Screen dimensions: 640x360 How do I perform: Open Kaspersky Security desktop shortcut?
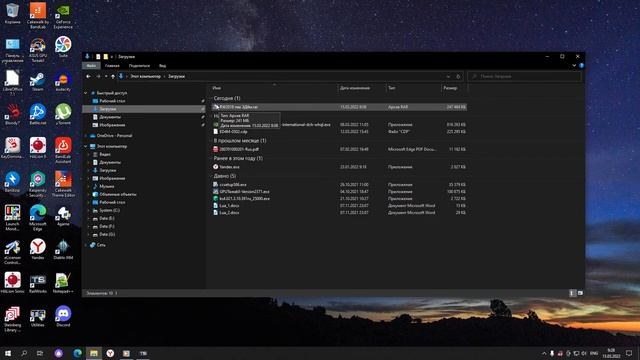[38, 184]
